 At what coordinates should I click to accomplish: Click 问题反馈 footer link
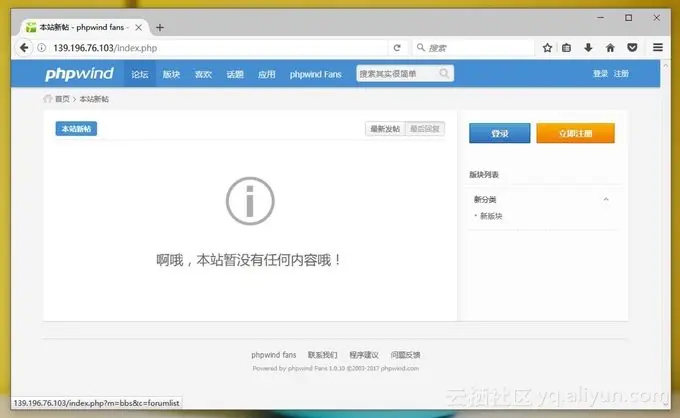405,355
